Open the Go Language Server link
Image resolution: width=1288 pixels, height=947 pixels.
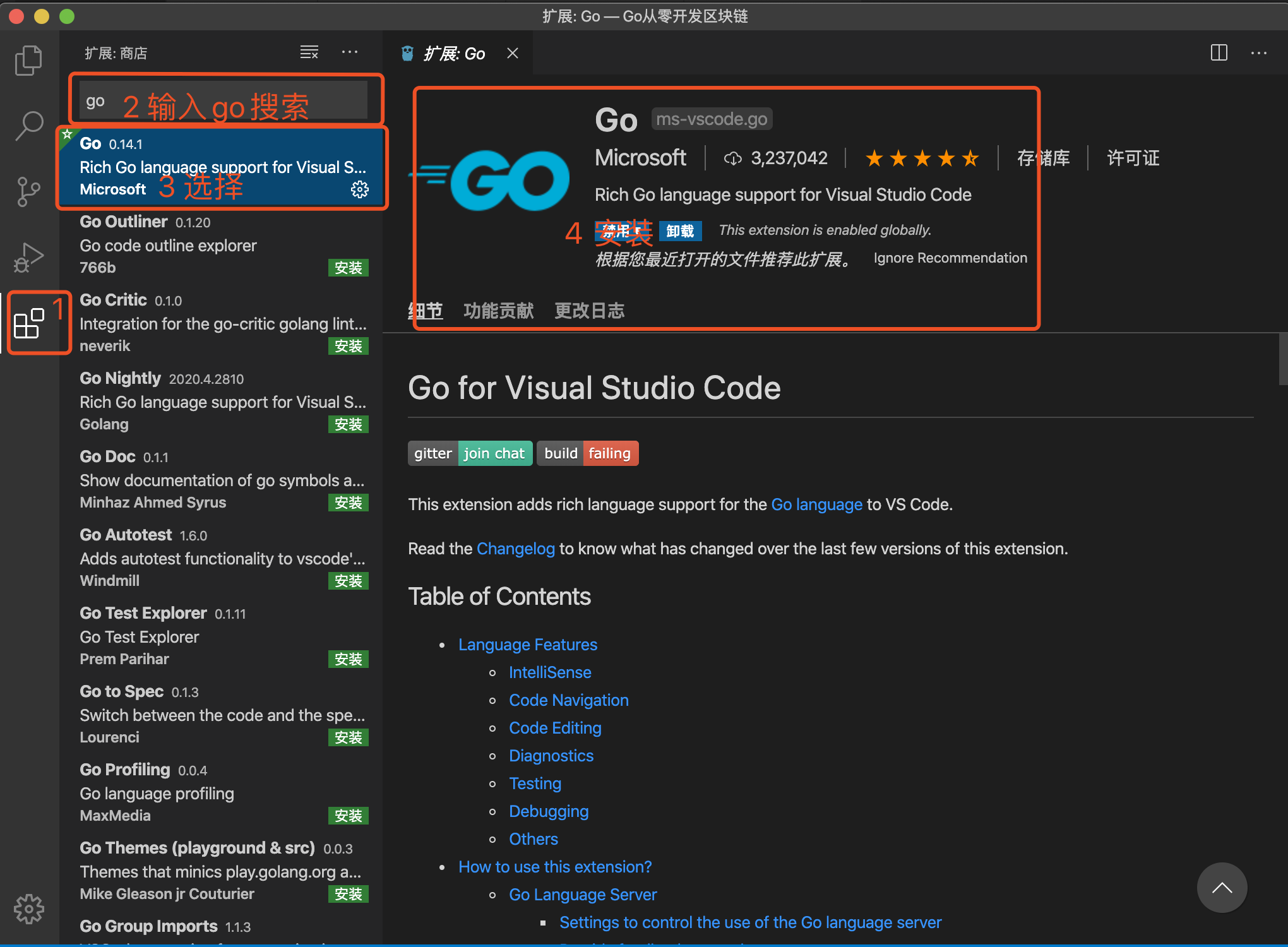(583, 895)
